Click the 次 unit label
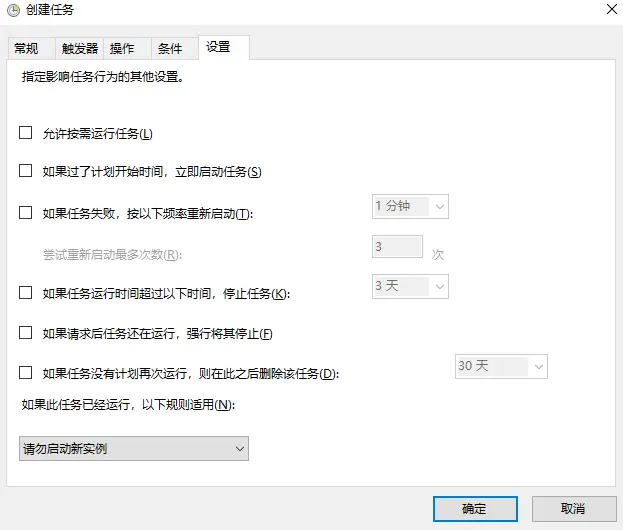Viewport: 623px width, 530px height. (x=438, y=255)
